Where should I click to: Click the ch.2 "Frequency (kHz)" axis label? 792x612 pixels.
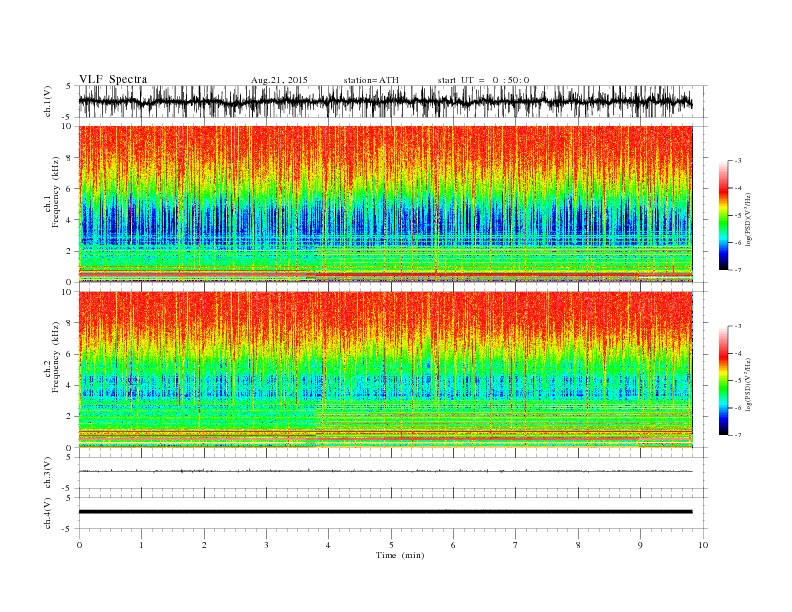pos(56,356)
